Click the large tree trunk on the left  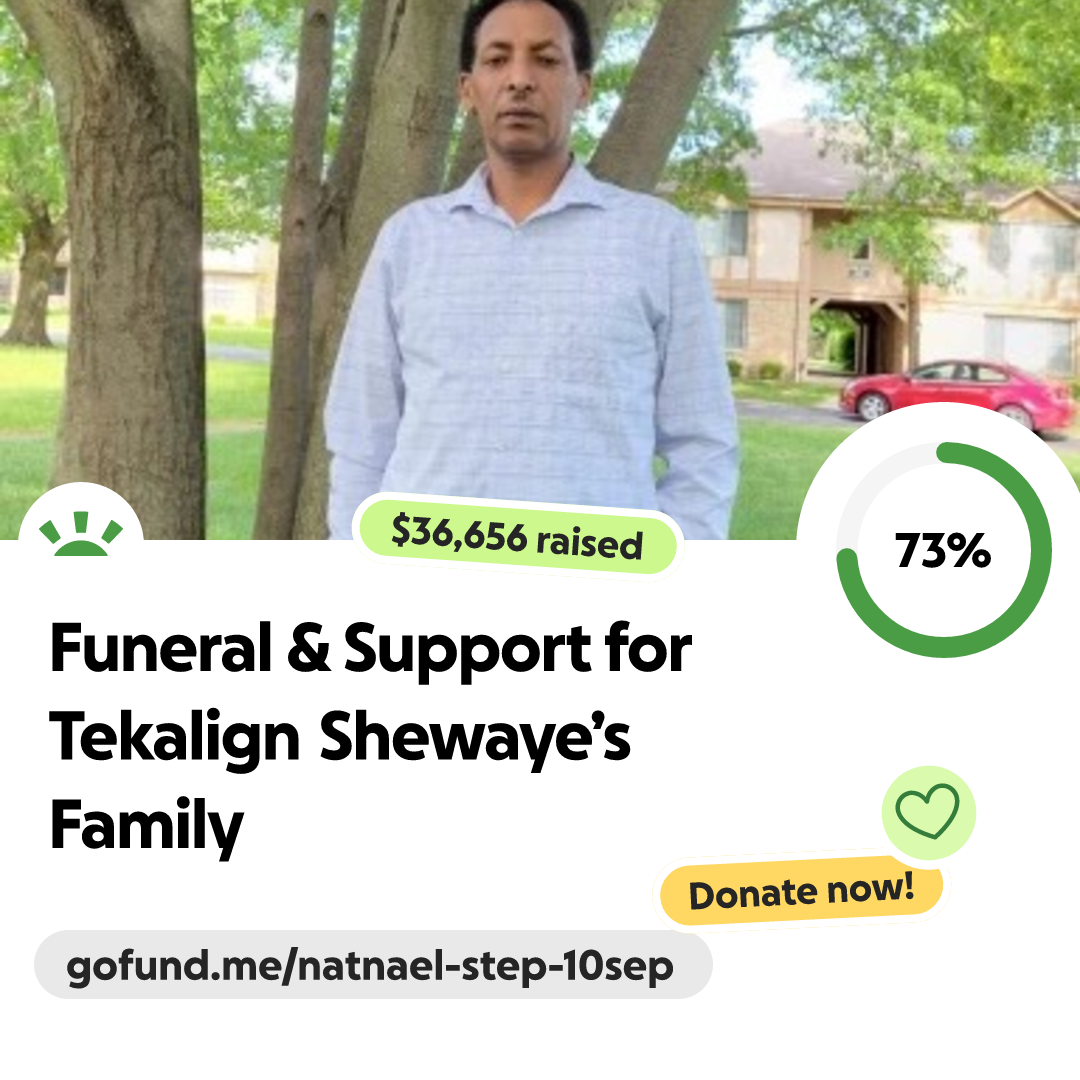(131, 276)
